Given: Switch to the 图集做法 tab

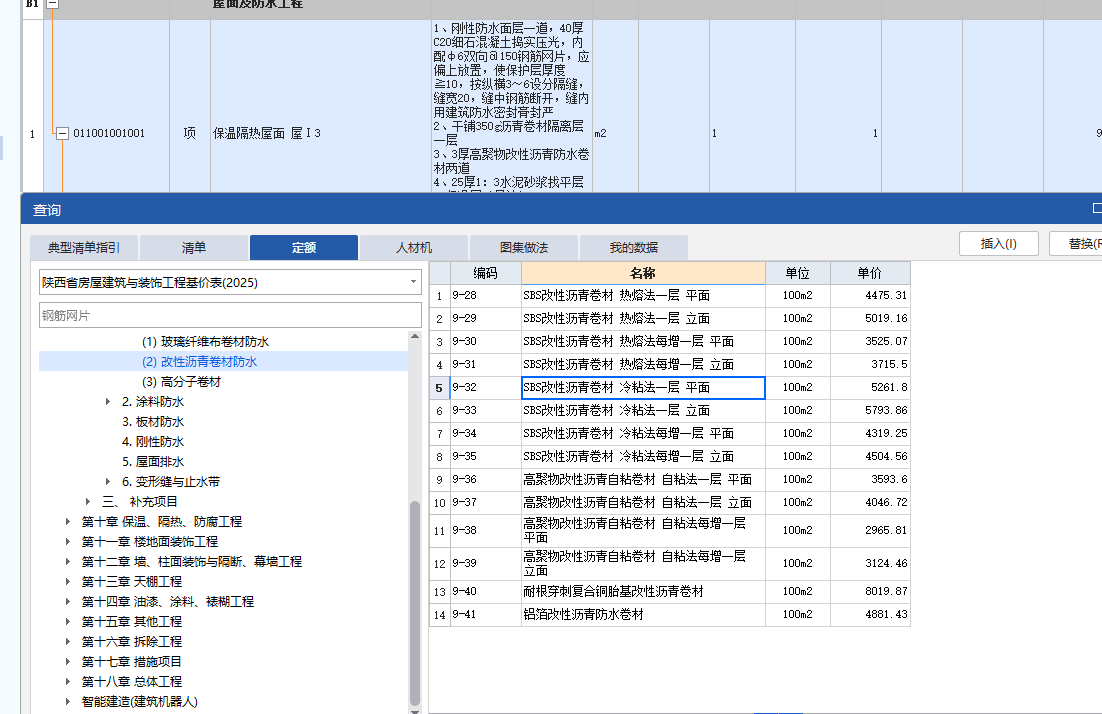Looking at the screenshot, I should coord(523,247).
